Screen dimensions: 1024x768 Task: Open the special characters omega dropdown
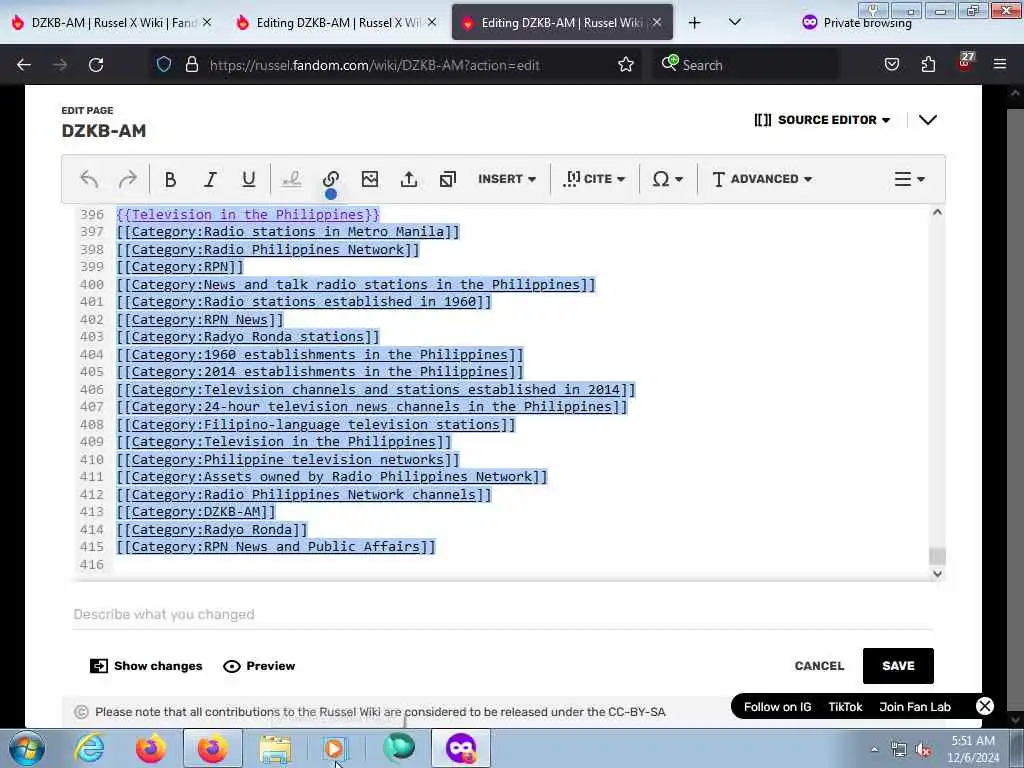[667, 179]
